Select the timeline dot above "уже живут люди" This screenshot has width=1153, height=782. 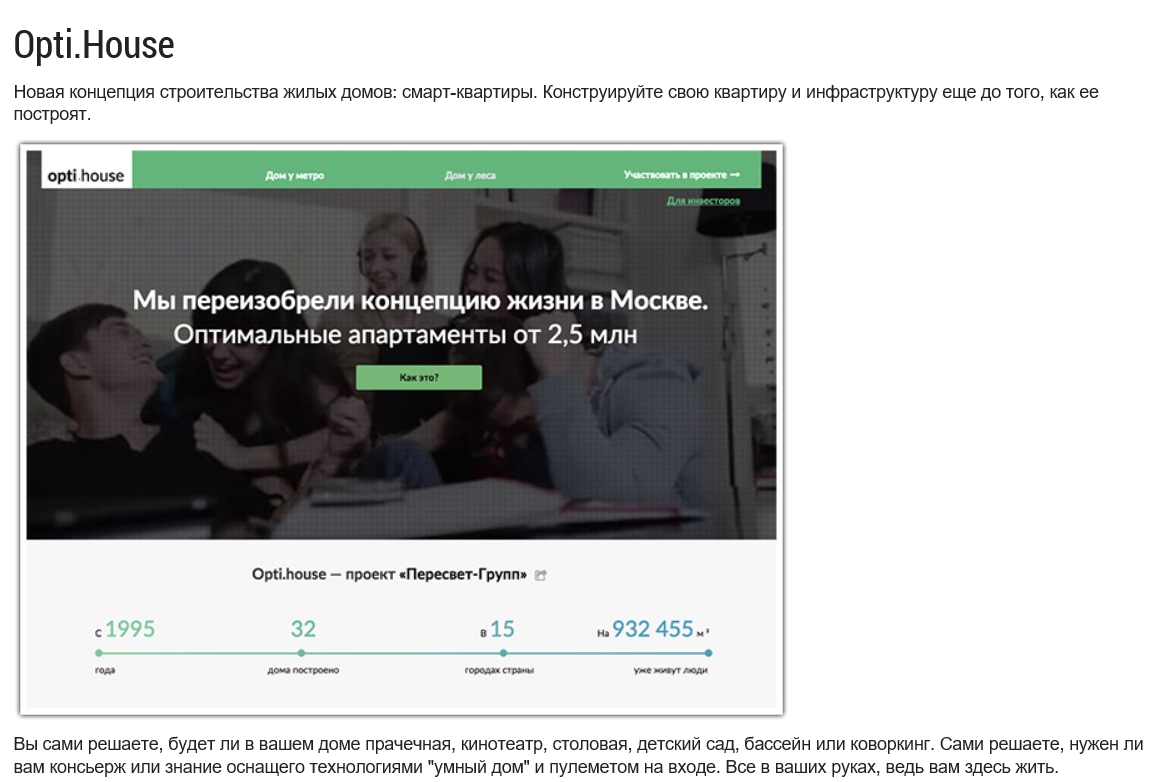[709, 653]
